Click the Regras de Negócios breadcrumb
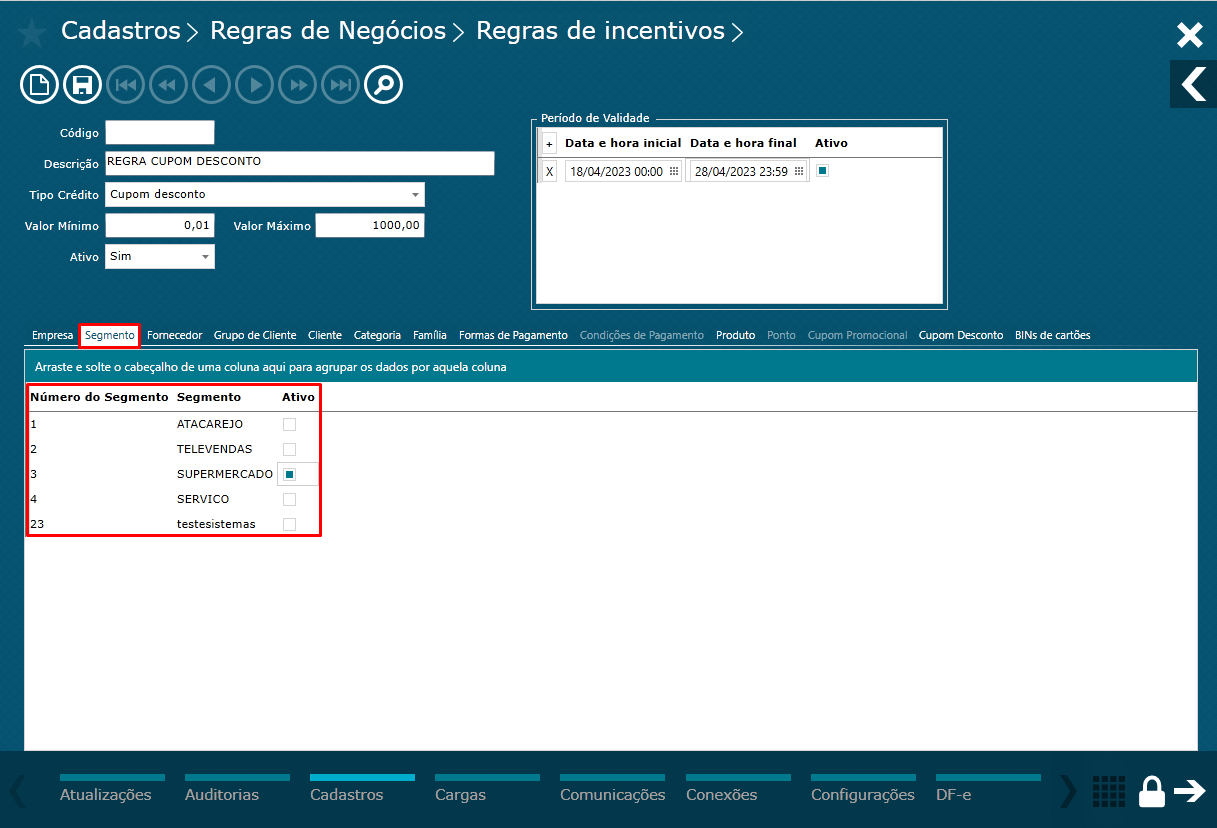Viewport: 1217px width, 828px height. 328,31
